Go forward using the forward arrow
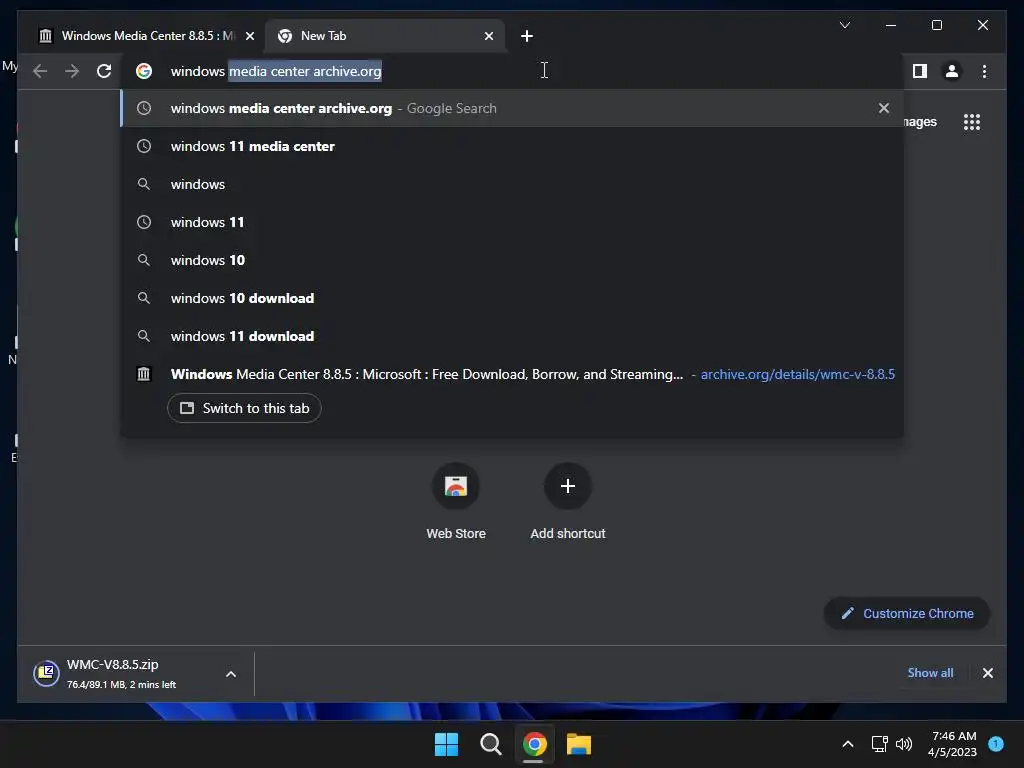Screen dimensions: 1024x768 (x=72, y=71)
